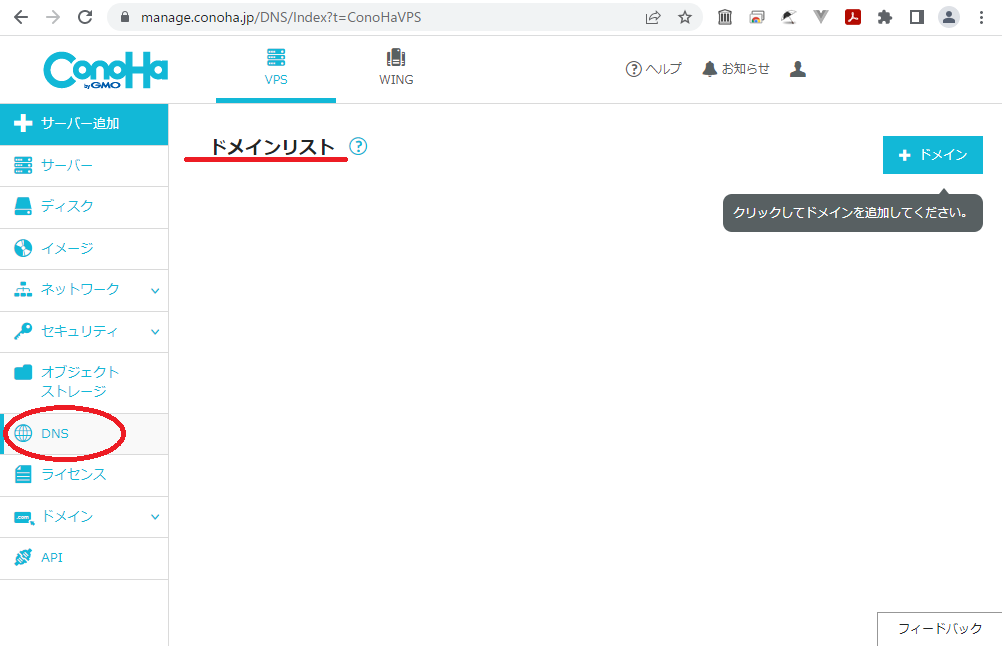Select the サーバー server icon in sidebar
The image size is (1002, 646).
[x=22, y=164]
